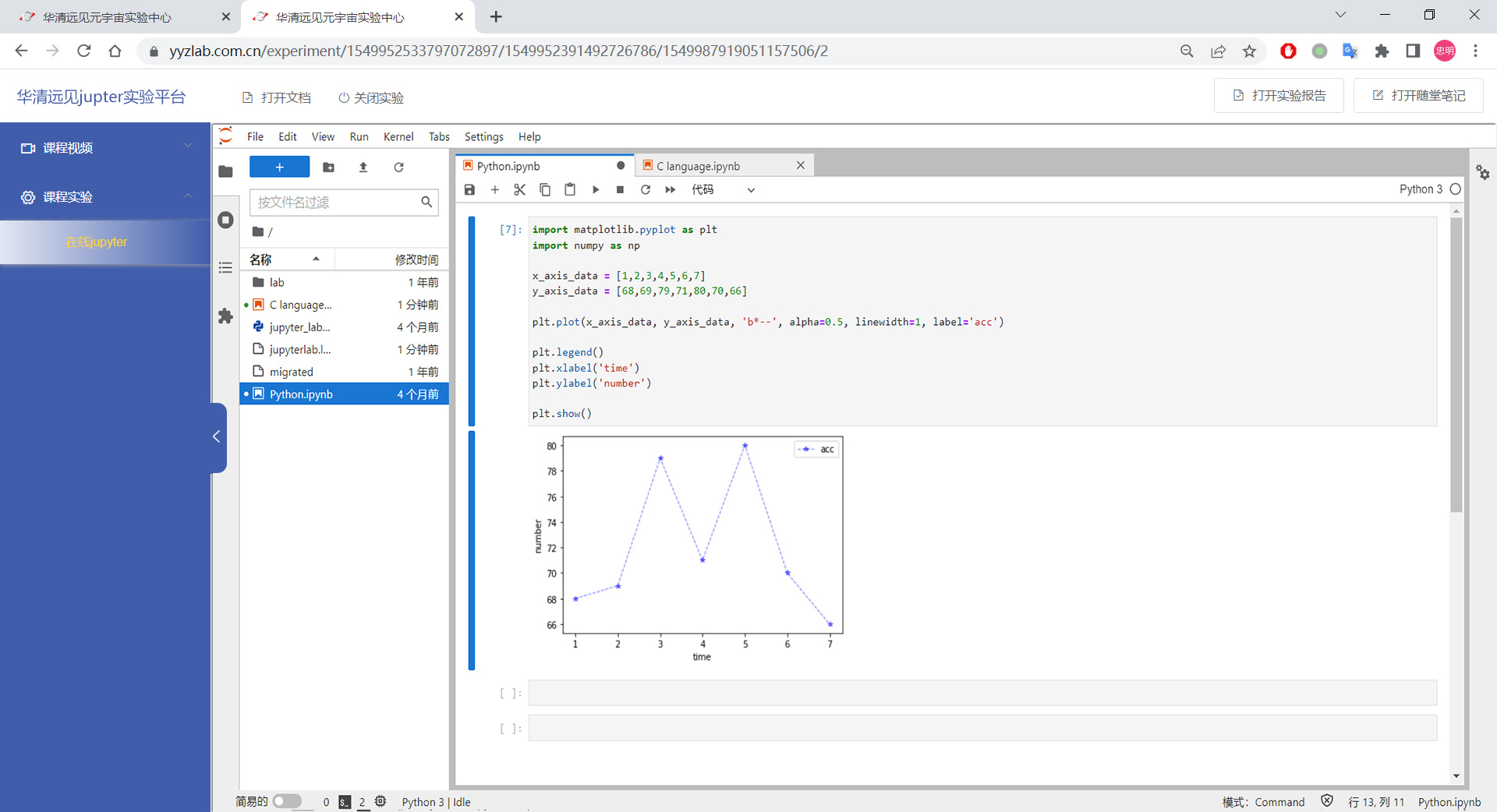This screenshot has width=1497, height=812.
Task: Restart kernel and run all cells
Action: [670, 189]
